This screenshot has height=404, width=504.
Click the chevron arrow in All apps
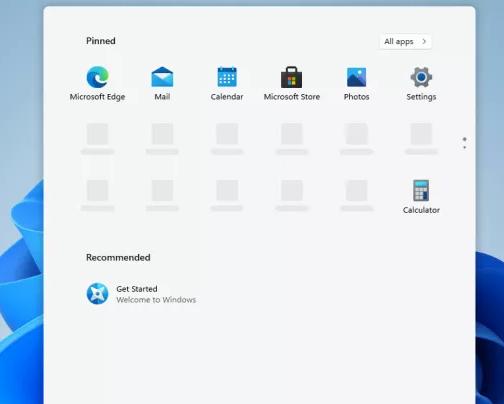[x=424, y=42]
